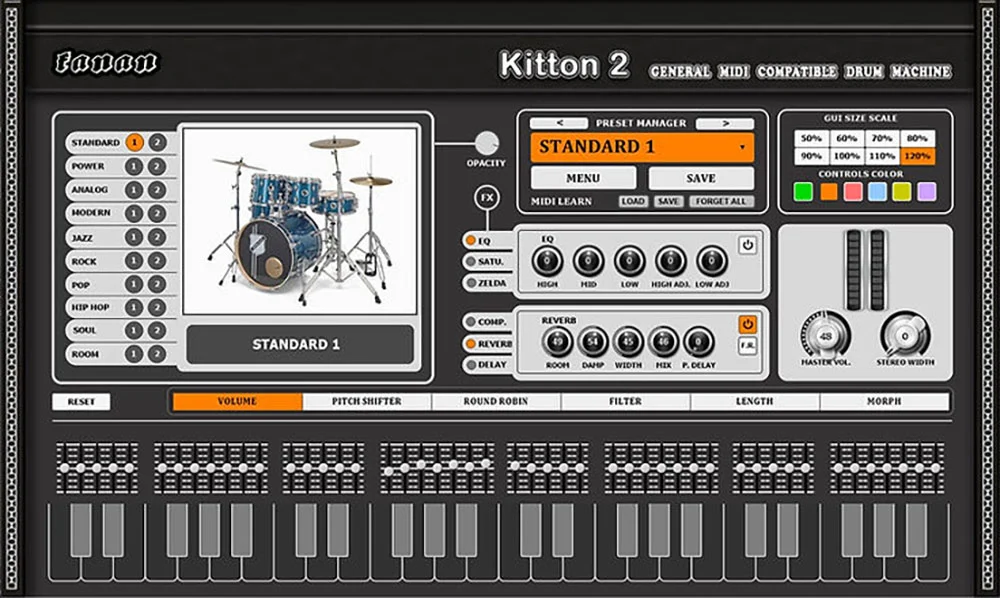Image resolution: width=1000 pixels, height=598 pixels.
Task: Click the Stereo Width knob
Action: (905, 334)
